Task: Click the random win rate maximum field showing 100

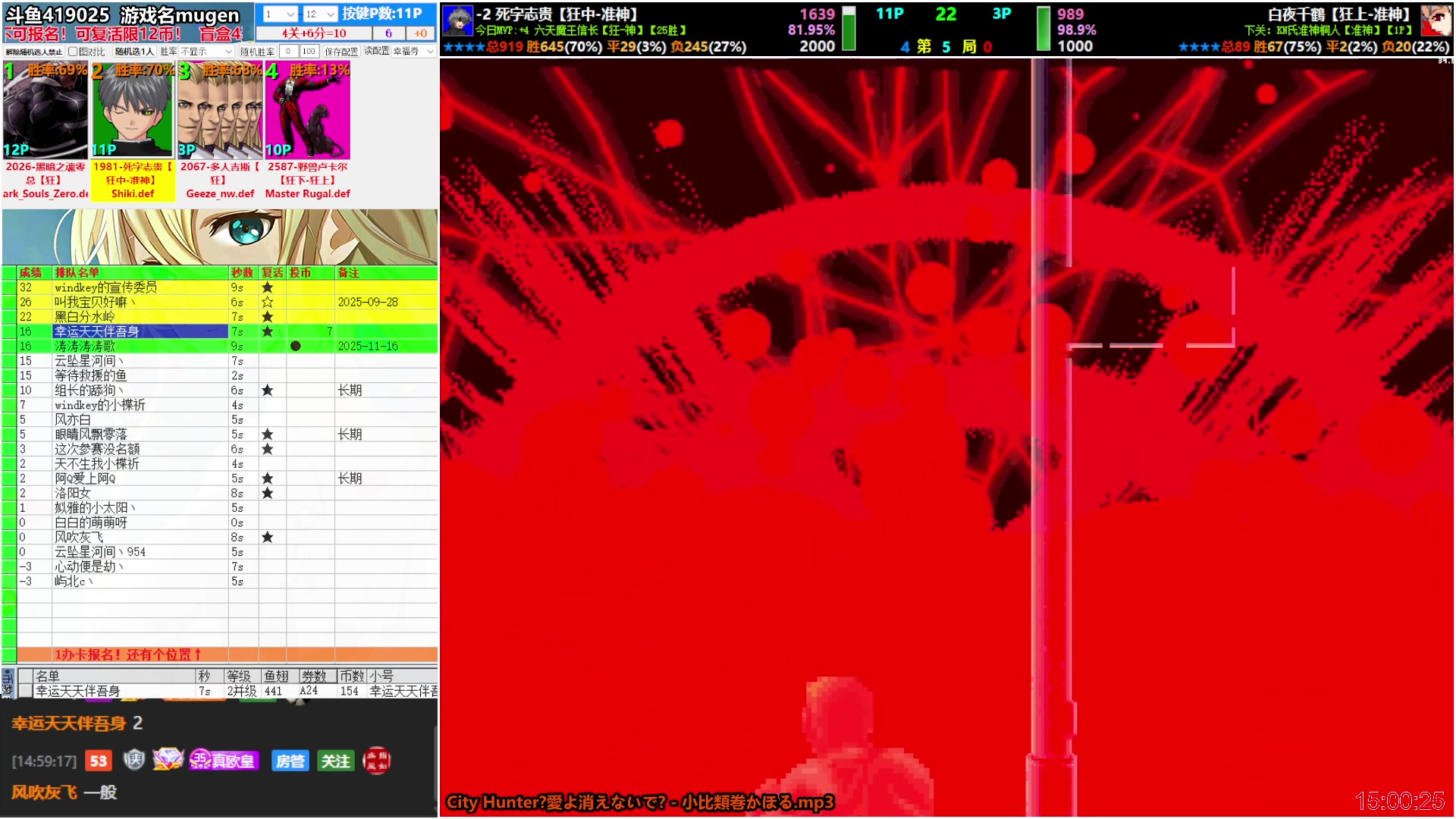Action: tap(309, 52)
